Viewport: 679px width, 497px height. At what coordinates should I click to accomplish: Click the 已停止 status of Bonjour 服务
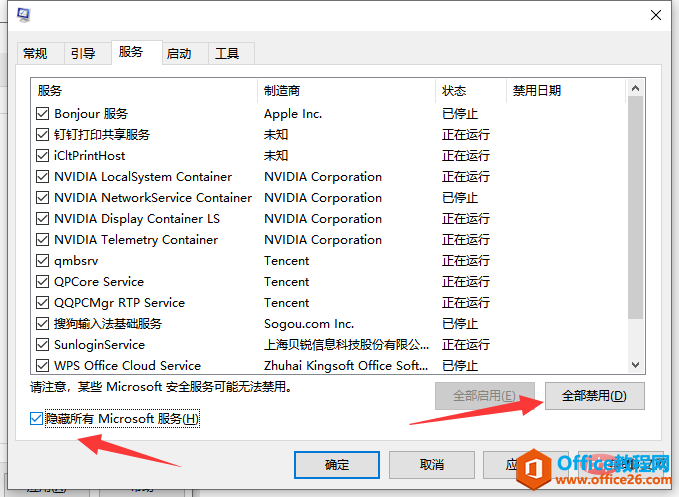point(460,114)
